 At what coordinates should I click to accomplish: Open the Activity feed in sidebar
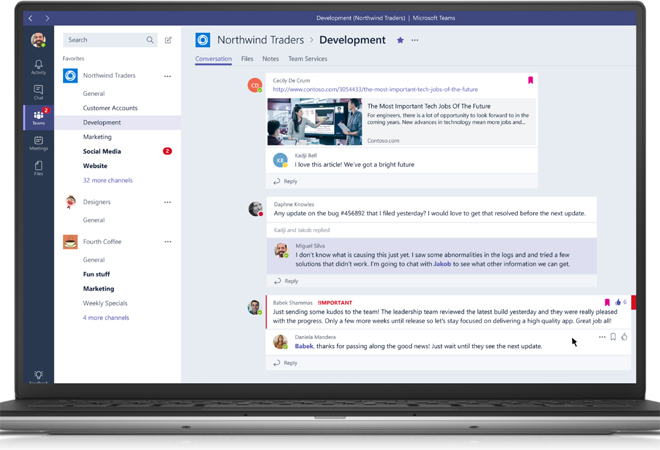coord(38,67)
